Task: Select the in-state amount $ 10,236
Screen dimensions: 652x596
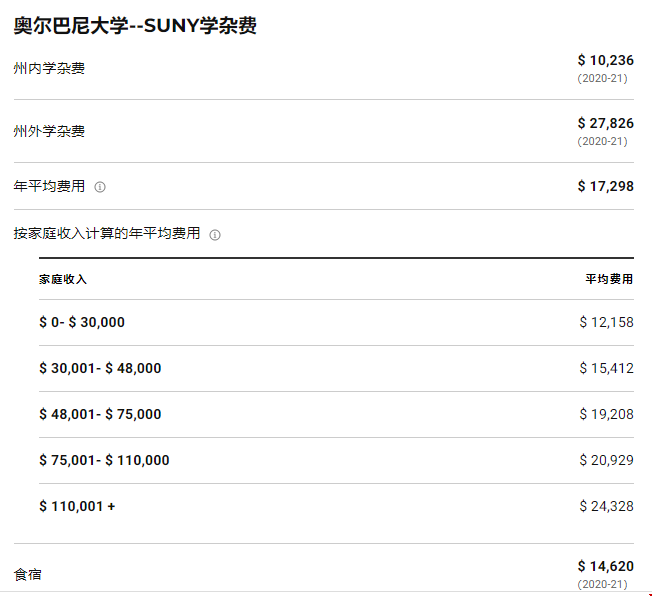Action: [605, 60]
